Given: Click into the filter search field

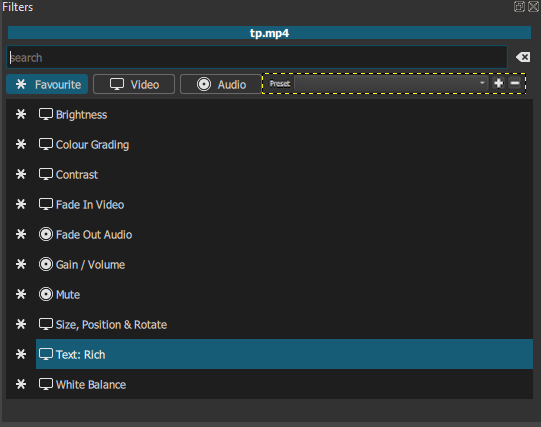Looking at the screenshot, I should tap(257, 57).
